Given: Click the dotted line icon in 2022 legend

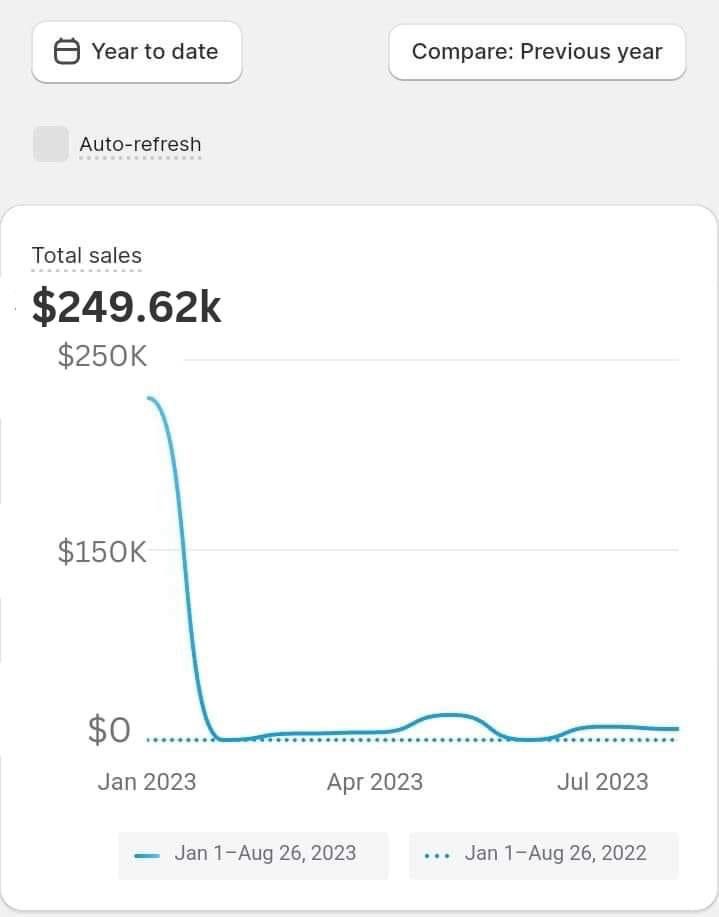Looking at the screenshot, I should [437, 855].
